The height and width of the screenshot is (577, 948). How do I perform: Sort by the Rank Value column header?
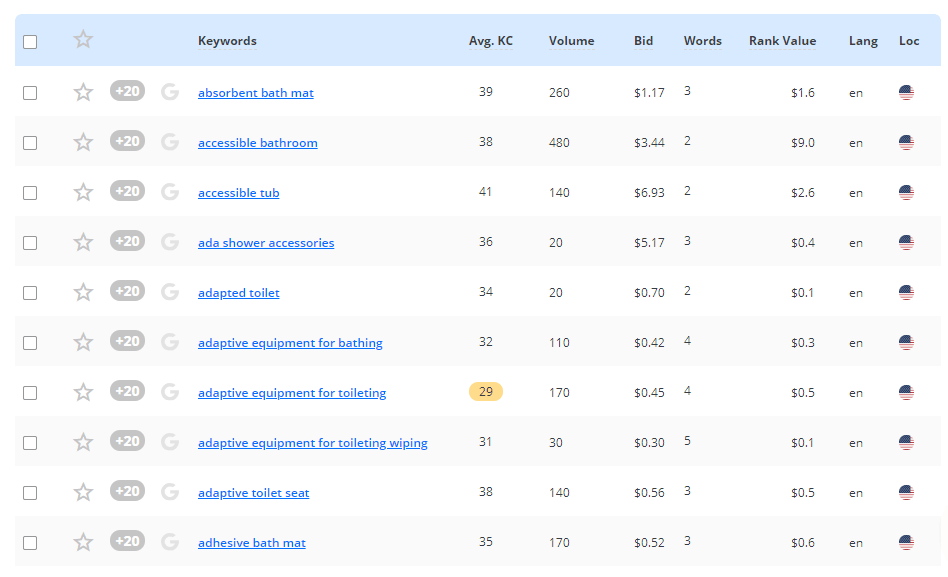[x=782, y=41]
